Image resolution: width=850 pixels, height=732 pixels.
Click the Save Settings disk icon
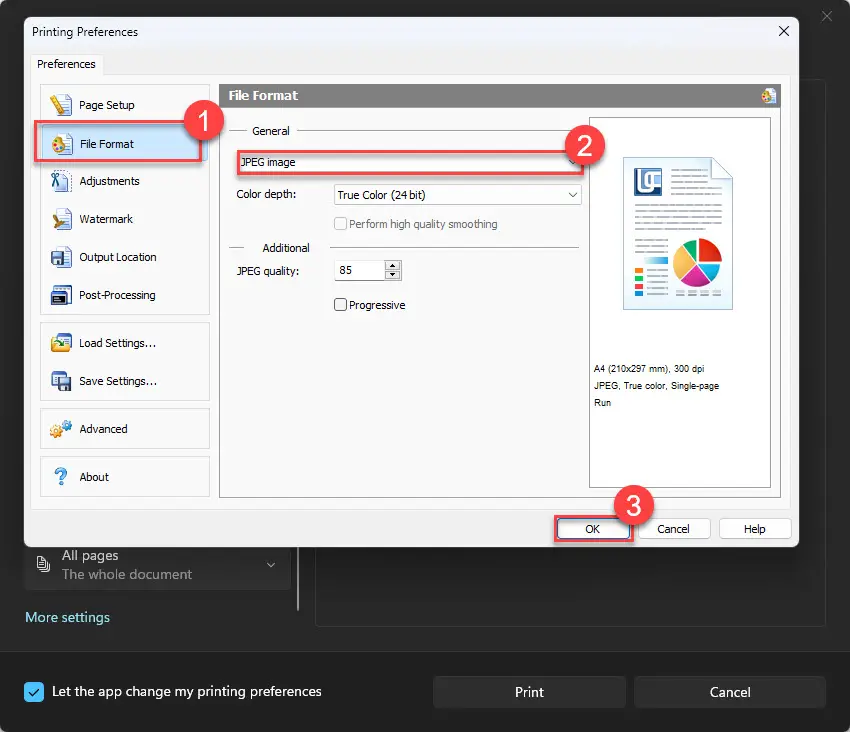[x=61, y=381]
